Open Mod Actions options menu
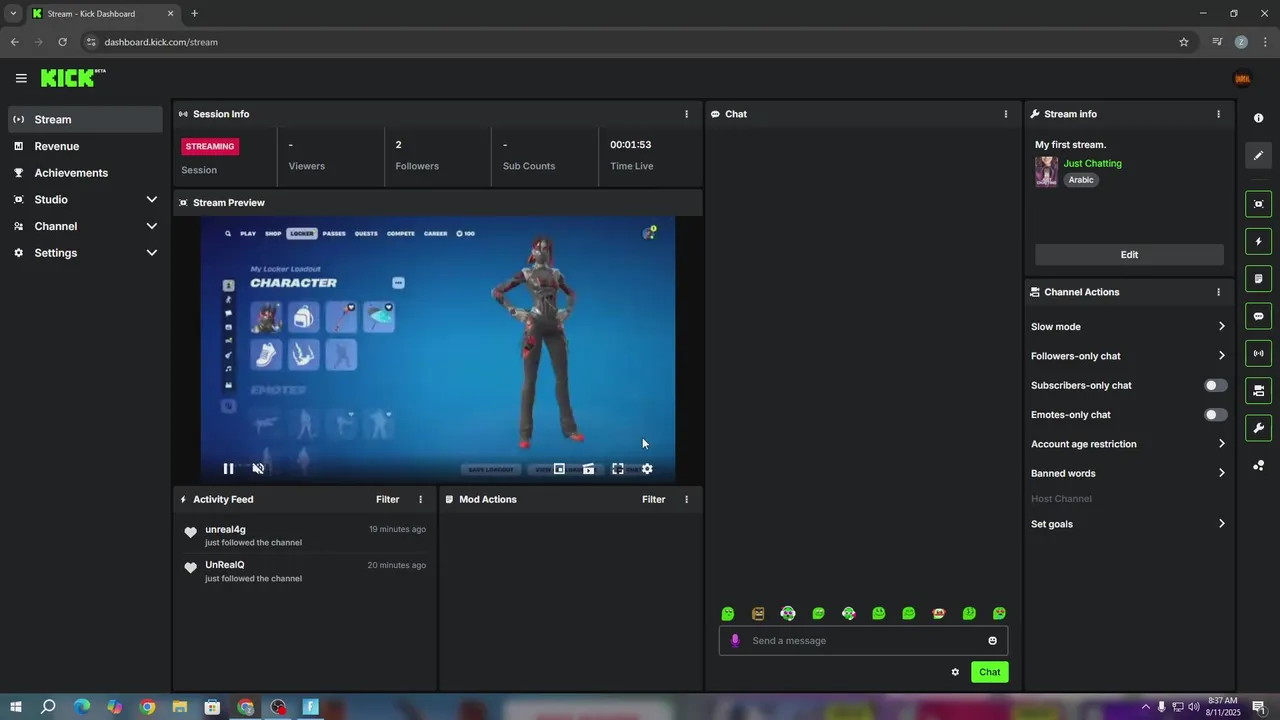 (x=686, y=499)
